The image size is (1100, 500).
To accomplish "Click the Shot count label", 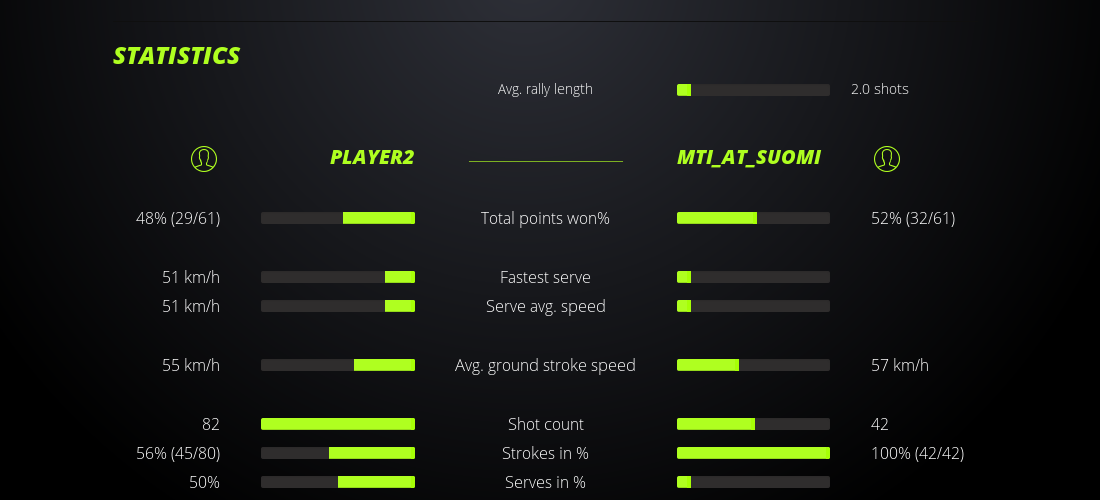I will click(545, 424).
